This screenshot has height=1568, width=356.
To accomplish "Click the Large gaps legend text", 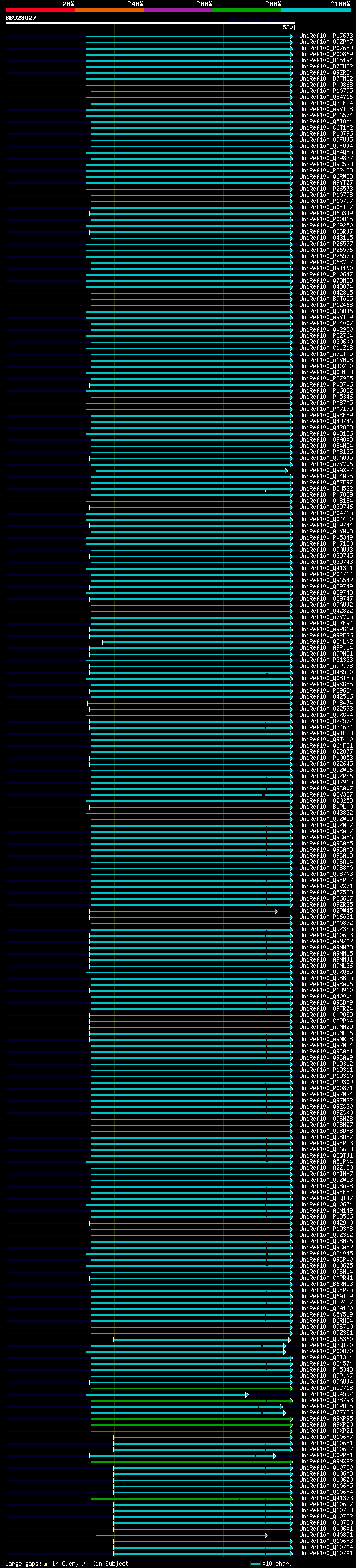I will coord(68,1563).
